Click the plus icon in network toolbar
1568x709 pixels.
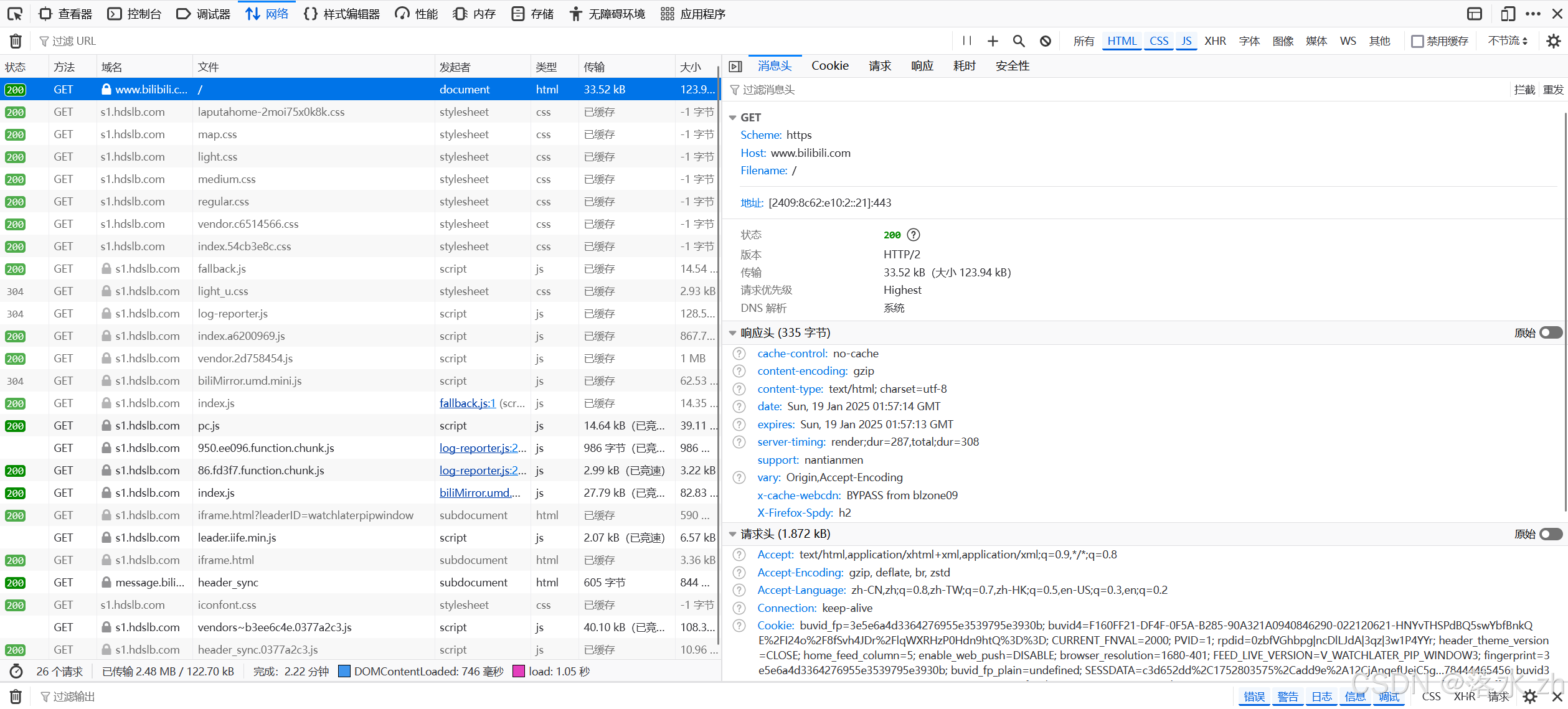point(993,41)
